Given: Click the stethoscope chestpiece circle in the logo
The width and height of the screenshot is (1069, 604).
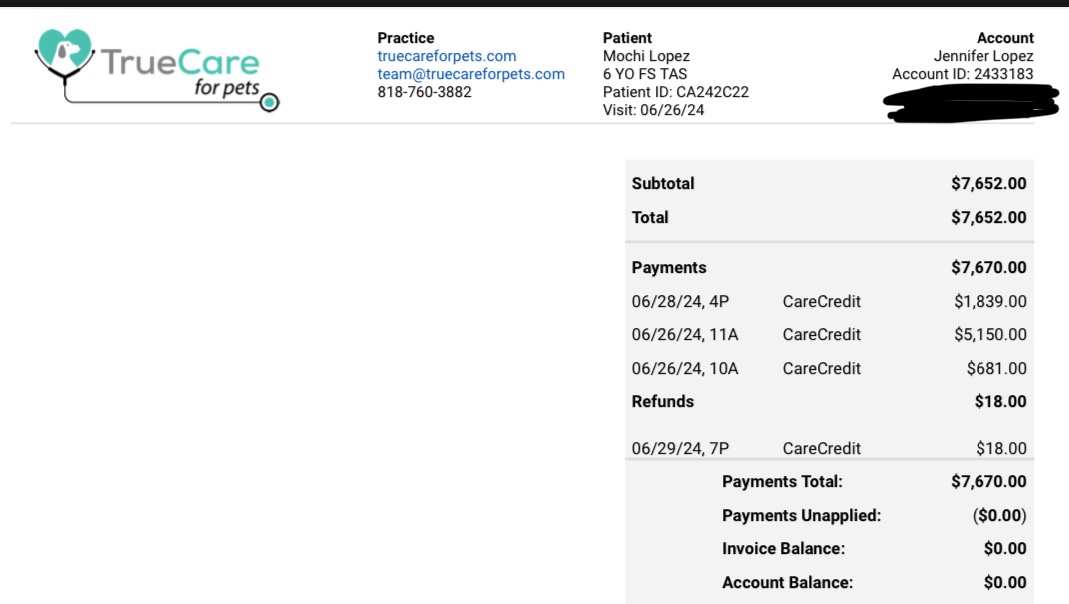Looking at the screenshot, I should 269,102.
